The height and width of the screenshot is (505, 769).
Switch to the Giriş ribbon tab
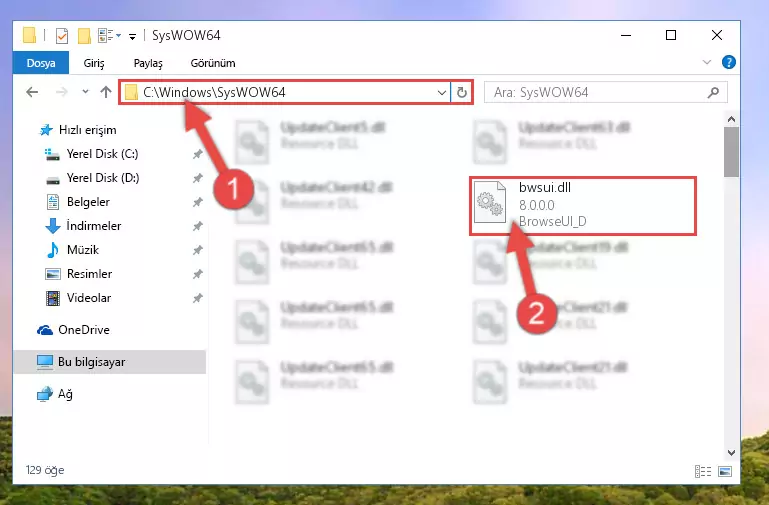click(x=94, y=63)
